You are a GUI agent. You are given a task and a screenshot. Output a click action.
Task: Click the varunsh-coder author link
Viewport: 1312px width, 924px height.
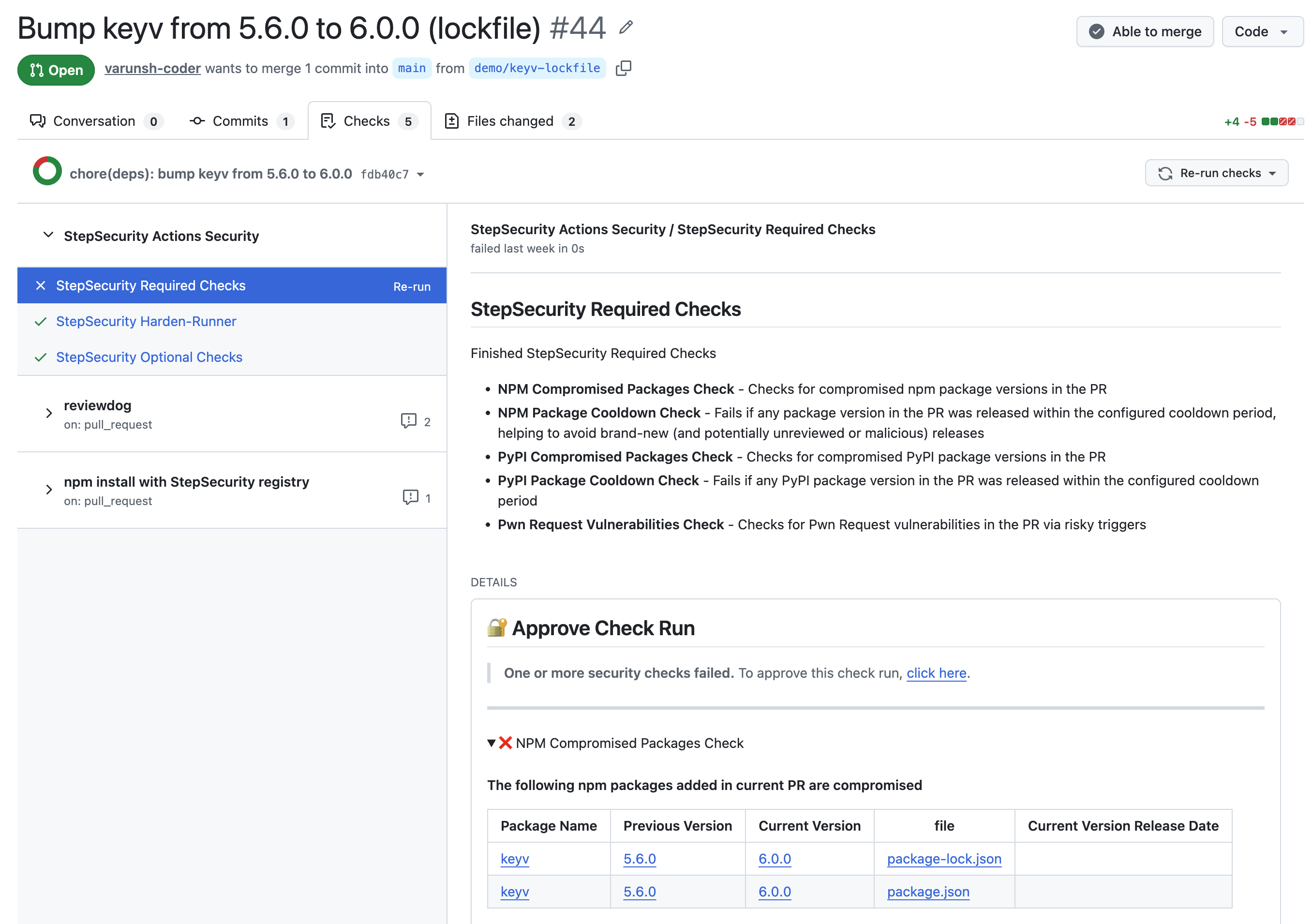coord(152,68)
